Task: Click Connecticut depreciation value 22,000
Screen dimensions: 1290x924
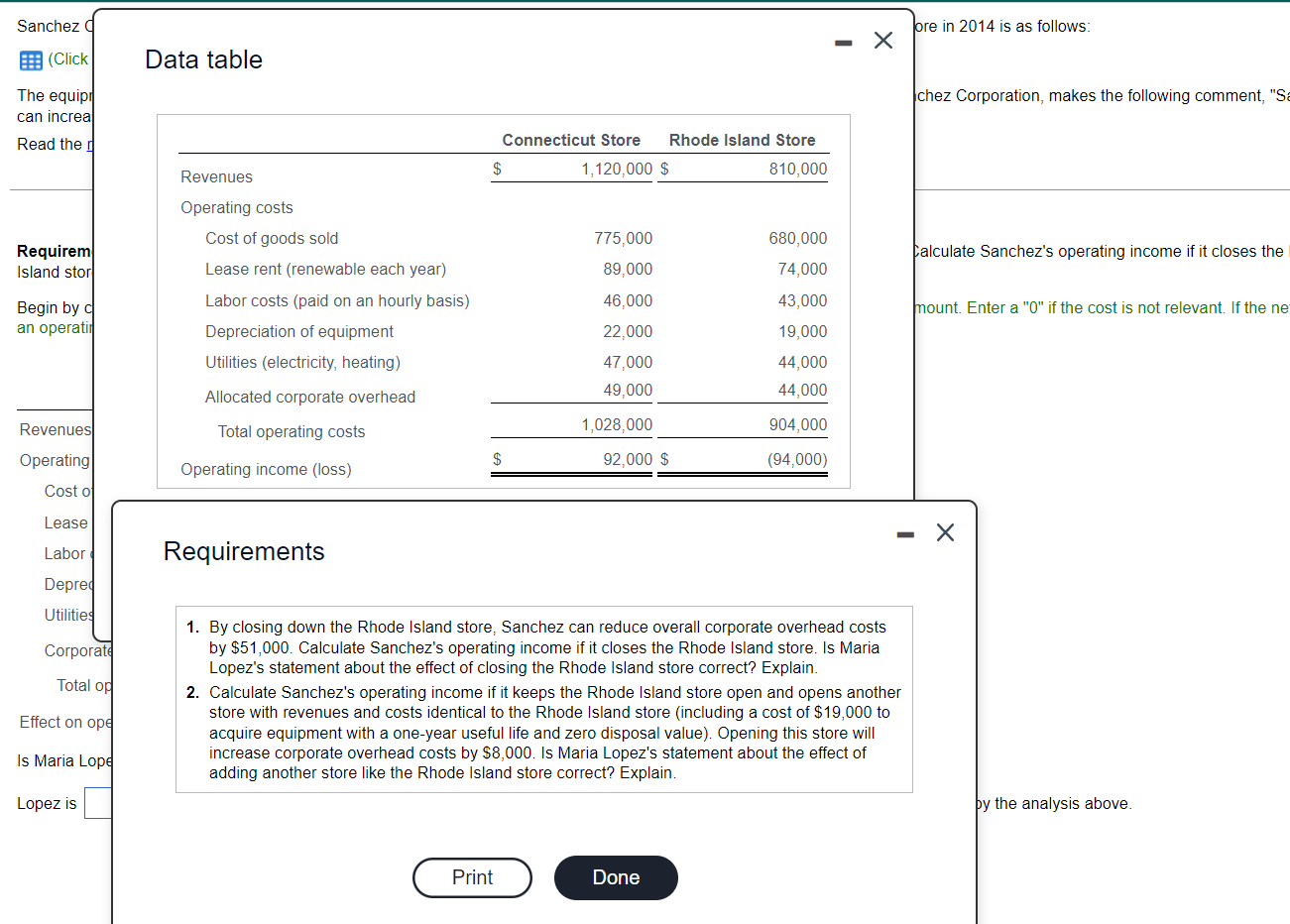Action: coord(628,331)
